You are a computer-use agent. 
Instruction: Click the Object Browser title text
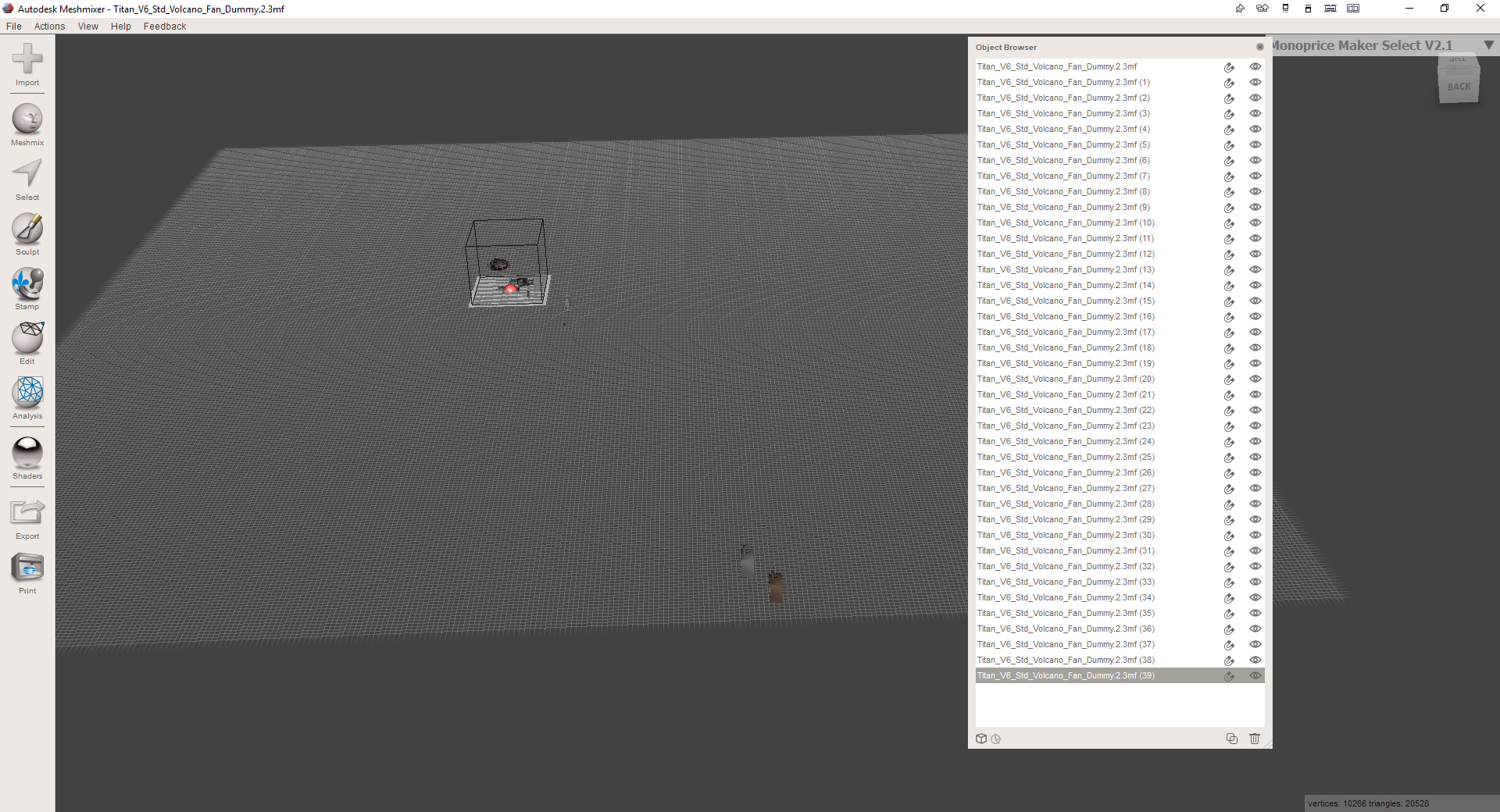1006,47
